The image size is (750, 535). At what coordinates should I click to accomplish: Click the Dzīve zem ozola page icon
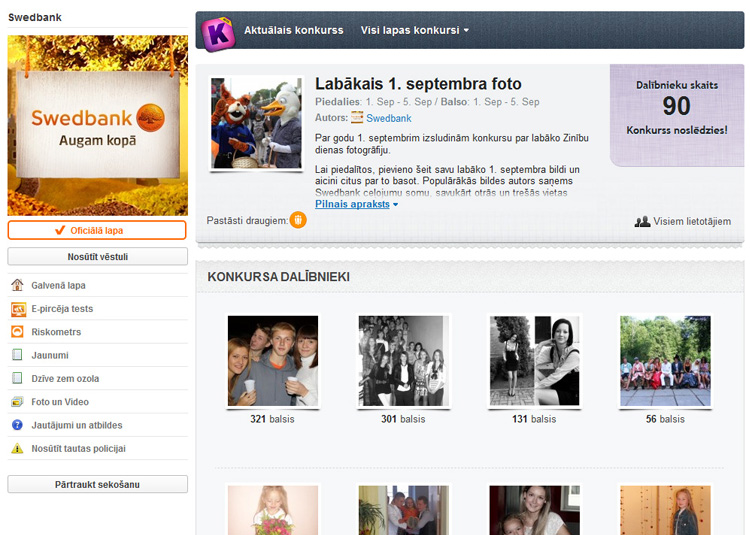[17, 378]
